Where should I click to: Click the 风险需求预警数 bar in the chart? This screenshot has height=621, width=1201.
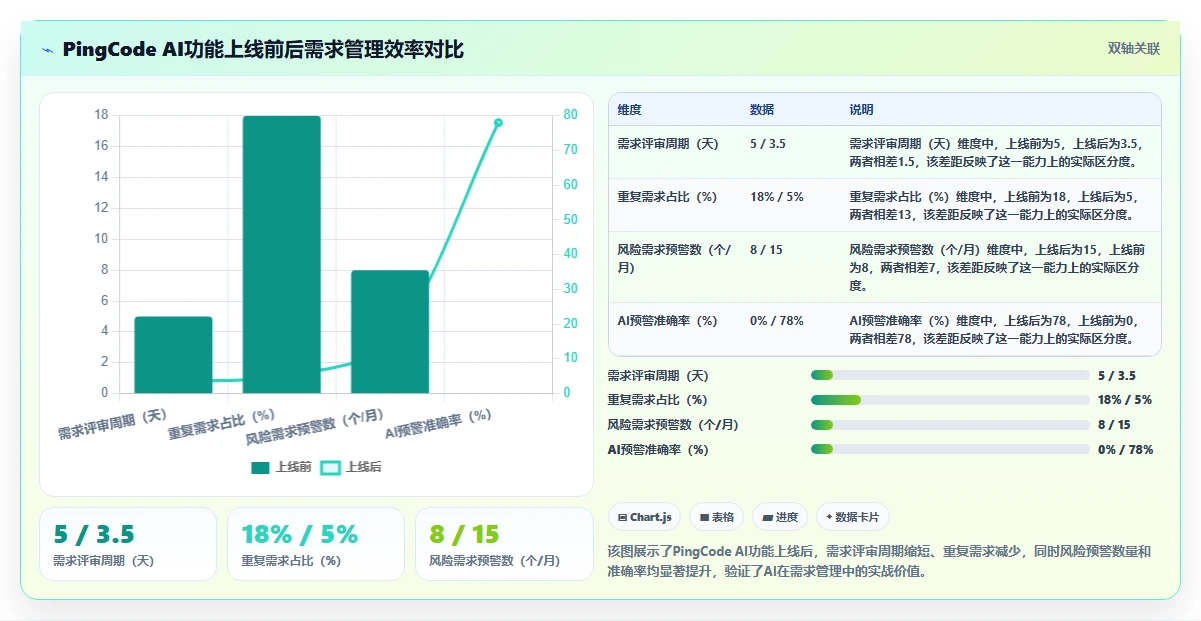tap(390, 332)
